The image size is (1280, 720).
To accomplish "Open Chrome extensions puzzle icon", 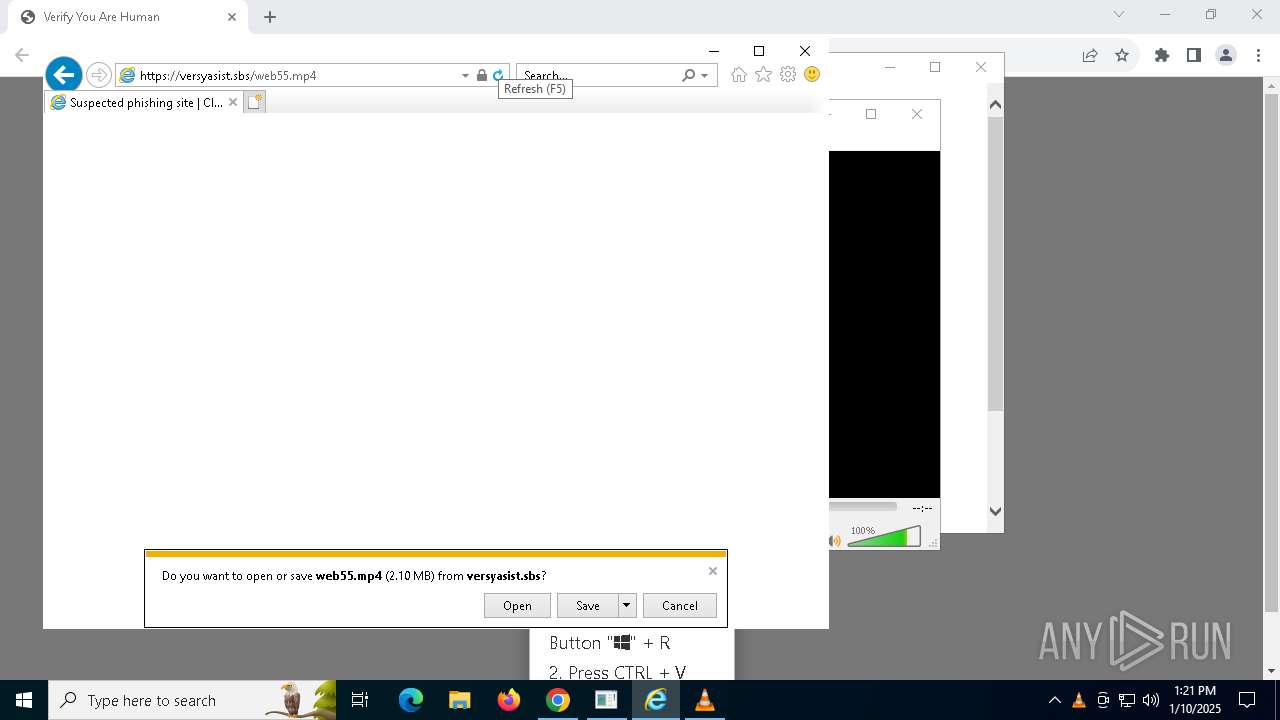I will pyautogui.click(x=1161, y=55).
